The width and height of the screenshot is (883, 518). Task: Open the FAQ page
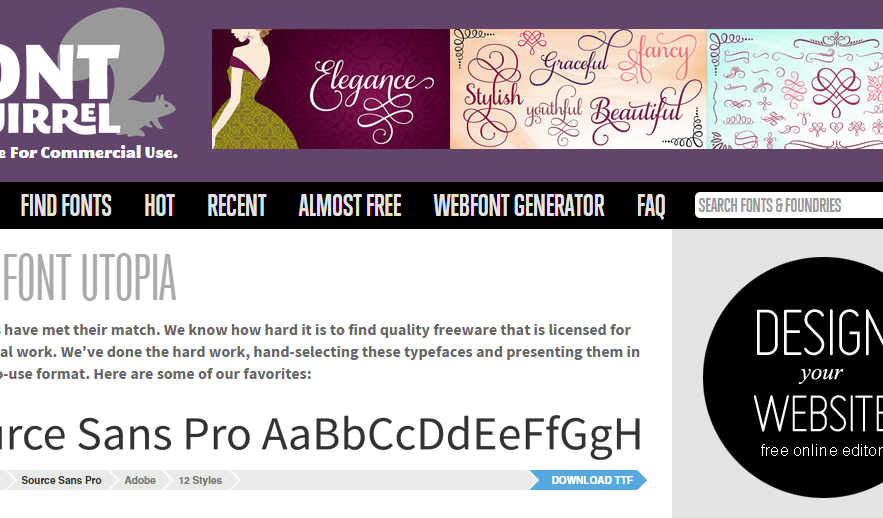651,206
